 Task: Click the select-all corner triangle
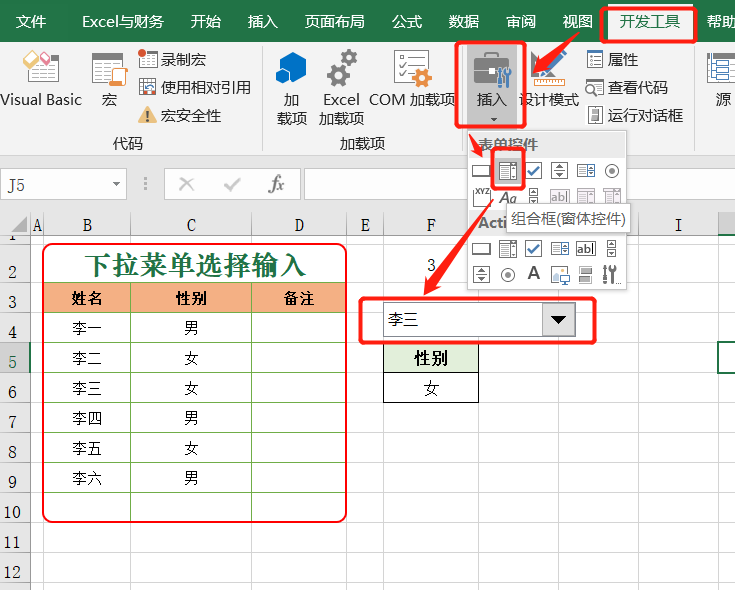pos(17,225)
